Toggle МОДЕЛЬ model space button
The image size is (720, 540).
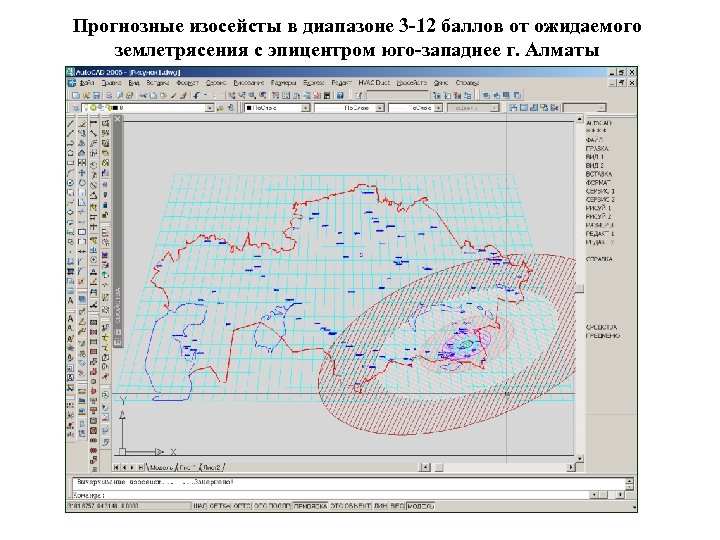point(420,506)
